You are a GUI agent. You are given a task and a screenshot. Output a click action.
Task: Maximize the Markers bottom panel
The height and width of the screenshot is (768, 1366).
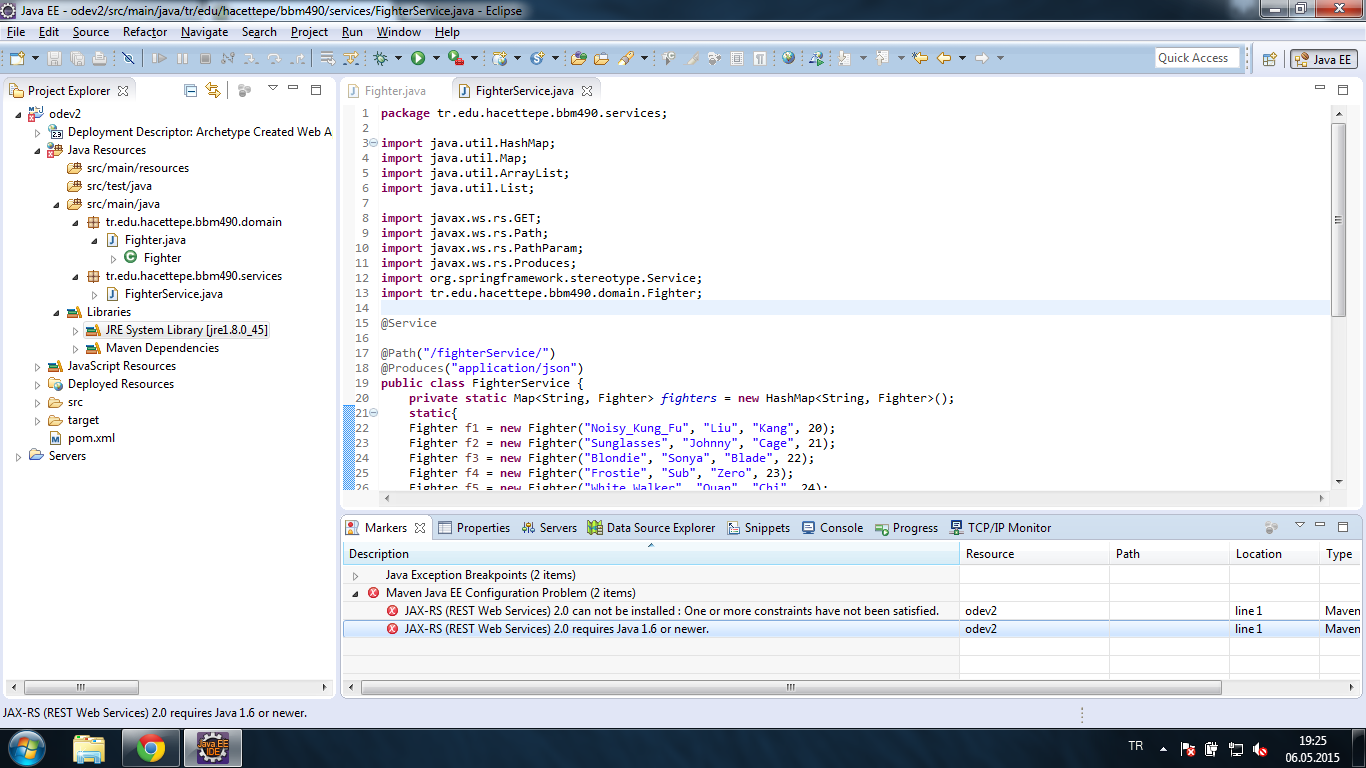tap(1343, 526)
